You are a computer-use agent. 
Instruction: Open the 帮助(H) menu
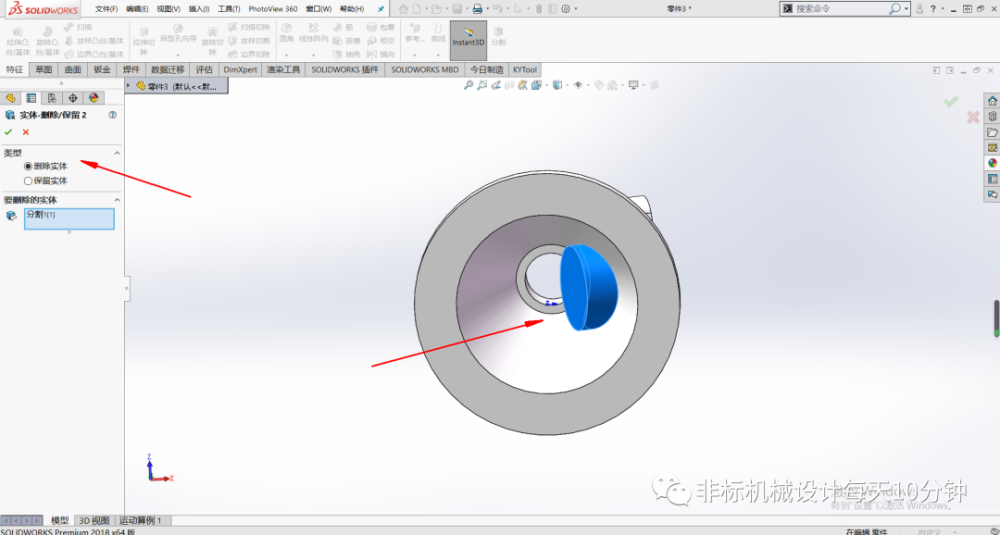coord(352,9)
